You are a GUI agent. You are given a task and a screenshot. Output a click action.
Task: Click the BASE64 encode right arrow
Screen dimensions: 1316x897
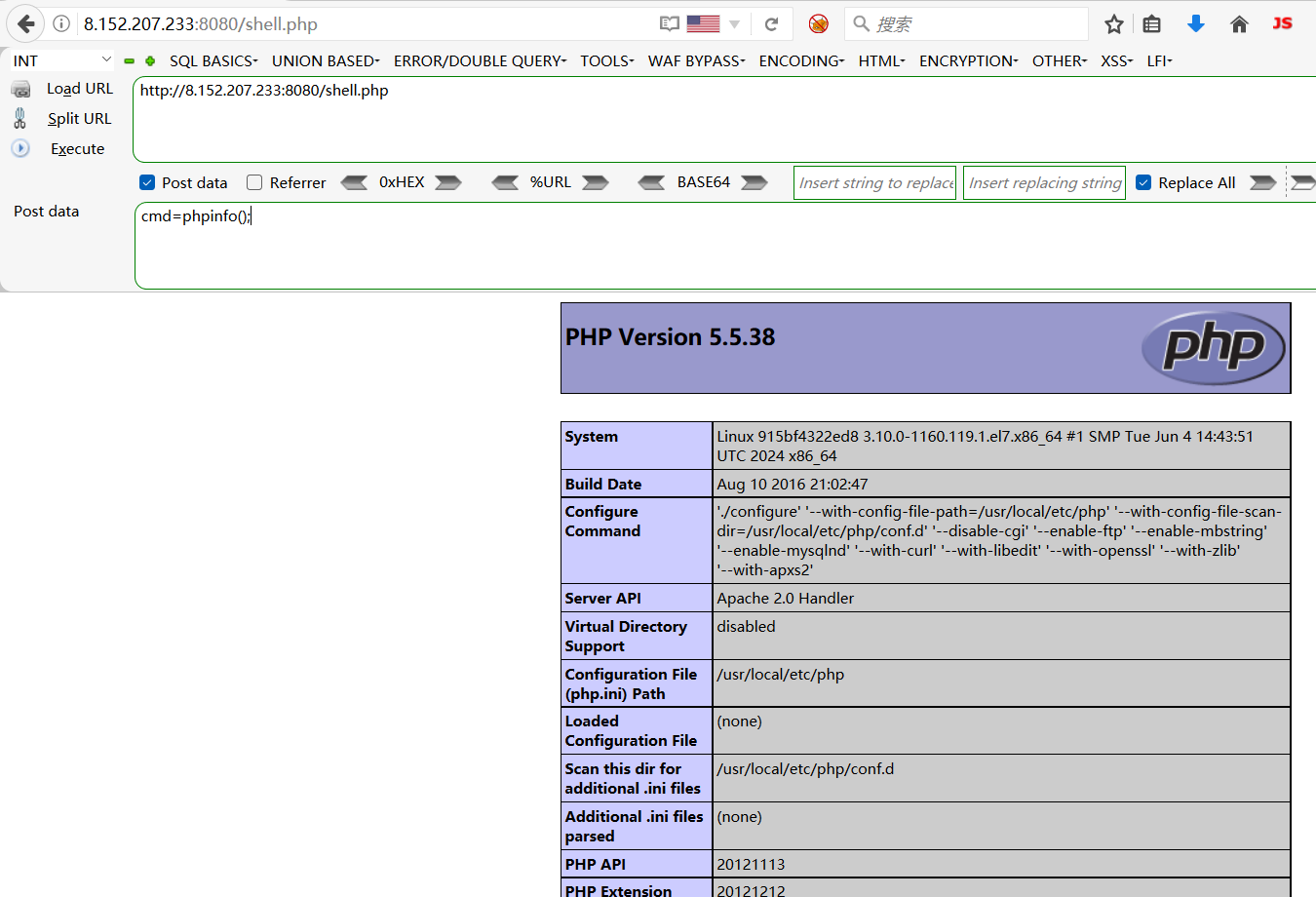[755, 182]
